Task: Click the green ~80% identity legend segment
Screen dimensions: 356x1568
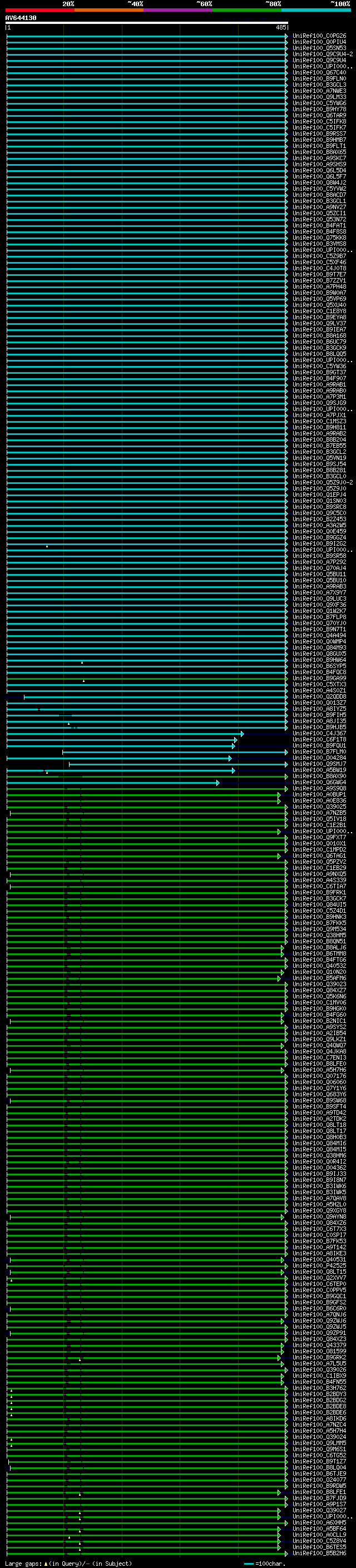Action: (x=247, y=10)
